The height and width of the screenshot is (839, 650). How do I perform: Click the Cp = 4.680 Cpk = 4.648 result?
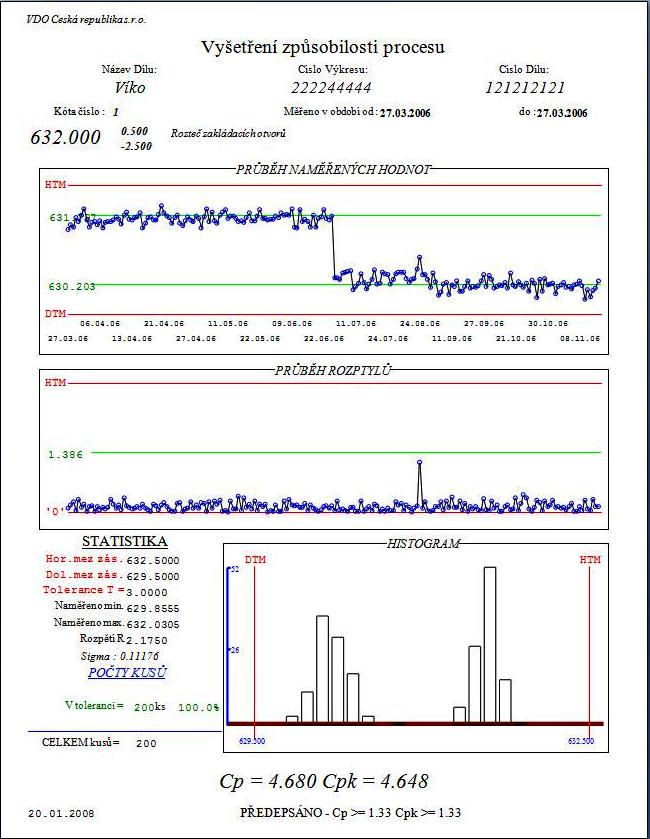pyautogui.click(x=324, y=781)
